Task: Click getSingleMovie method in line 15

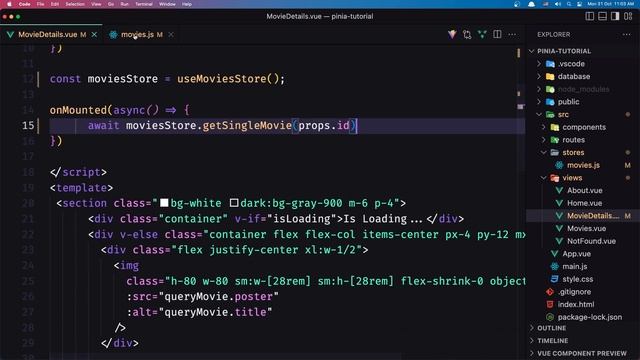Action: tap(247, 125)
